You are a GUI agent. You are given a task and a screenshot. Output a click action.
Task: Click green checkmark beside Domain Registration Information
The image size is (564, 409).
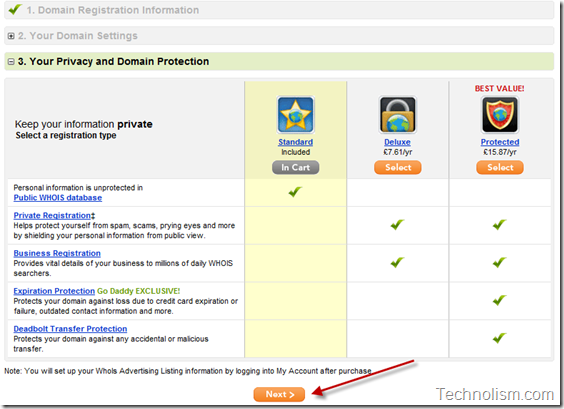(x=15, y=9)
